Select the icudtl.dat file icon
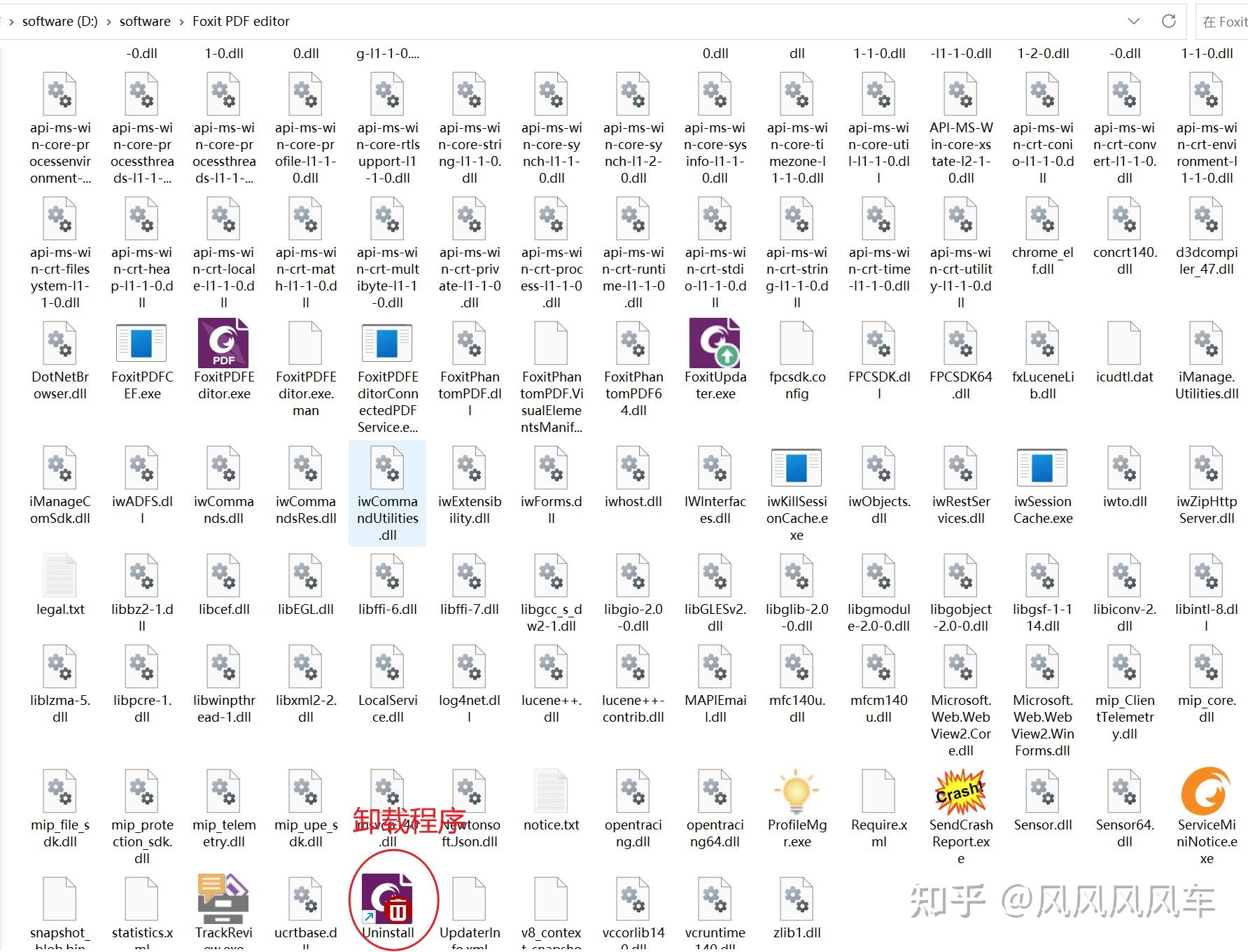The width and height of the screenshot is (1248, 952). click(x=1125, y=343)
